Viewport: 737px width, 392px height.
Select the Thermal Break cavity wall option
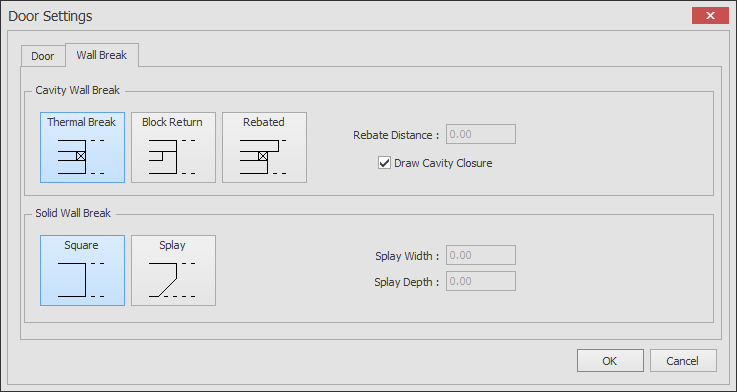coord(82,147)
